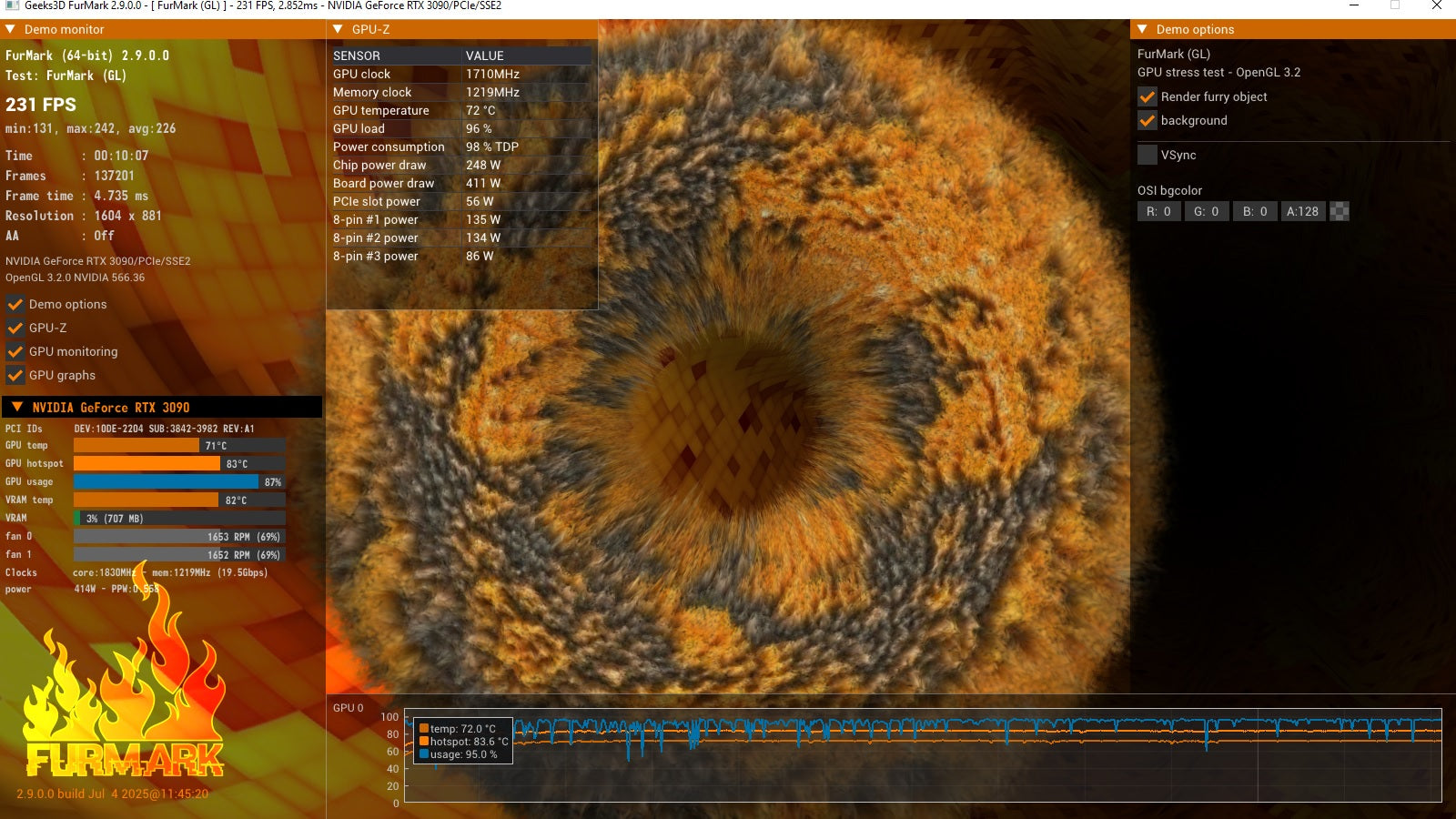Viewport: 1456px width, 819px height.
Task: Collapse the Demo options panel triangle
Action: tap(1143, 29)
